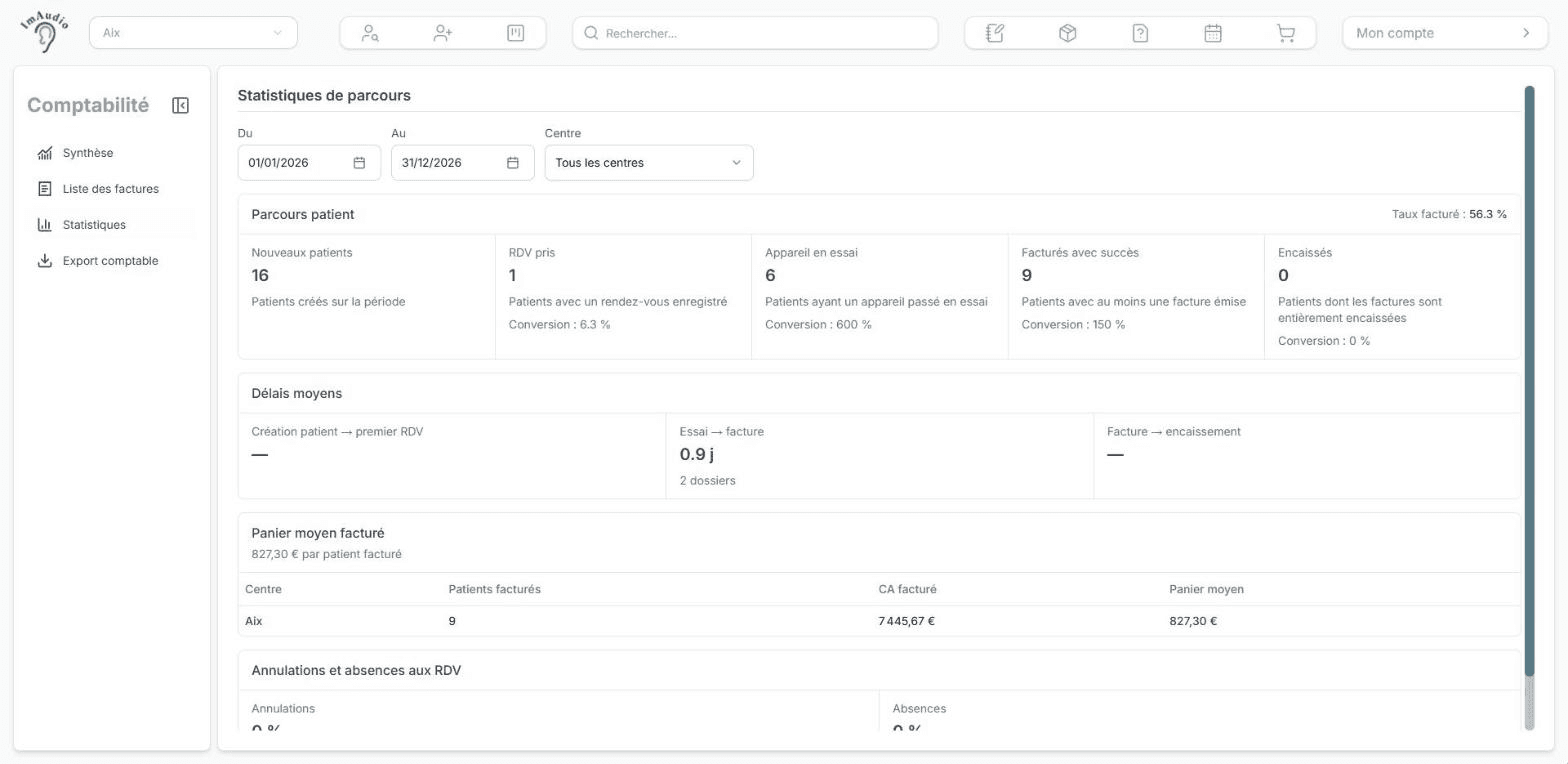Open the notebook with pencil icon
Screen dimensions: 1568x764
995,33
